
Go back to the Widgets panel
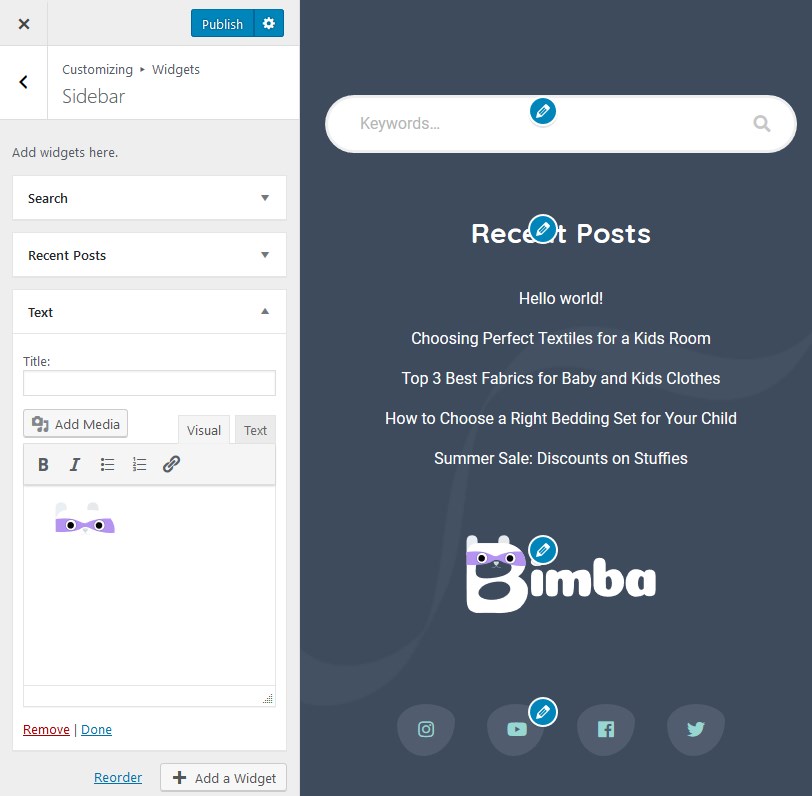(x=24, y=82)
